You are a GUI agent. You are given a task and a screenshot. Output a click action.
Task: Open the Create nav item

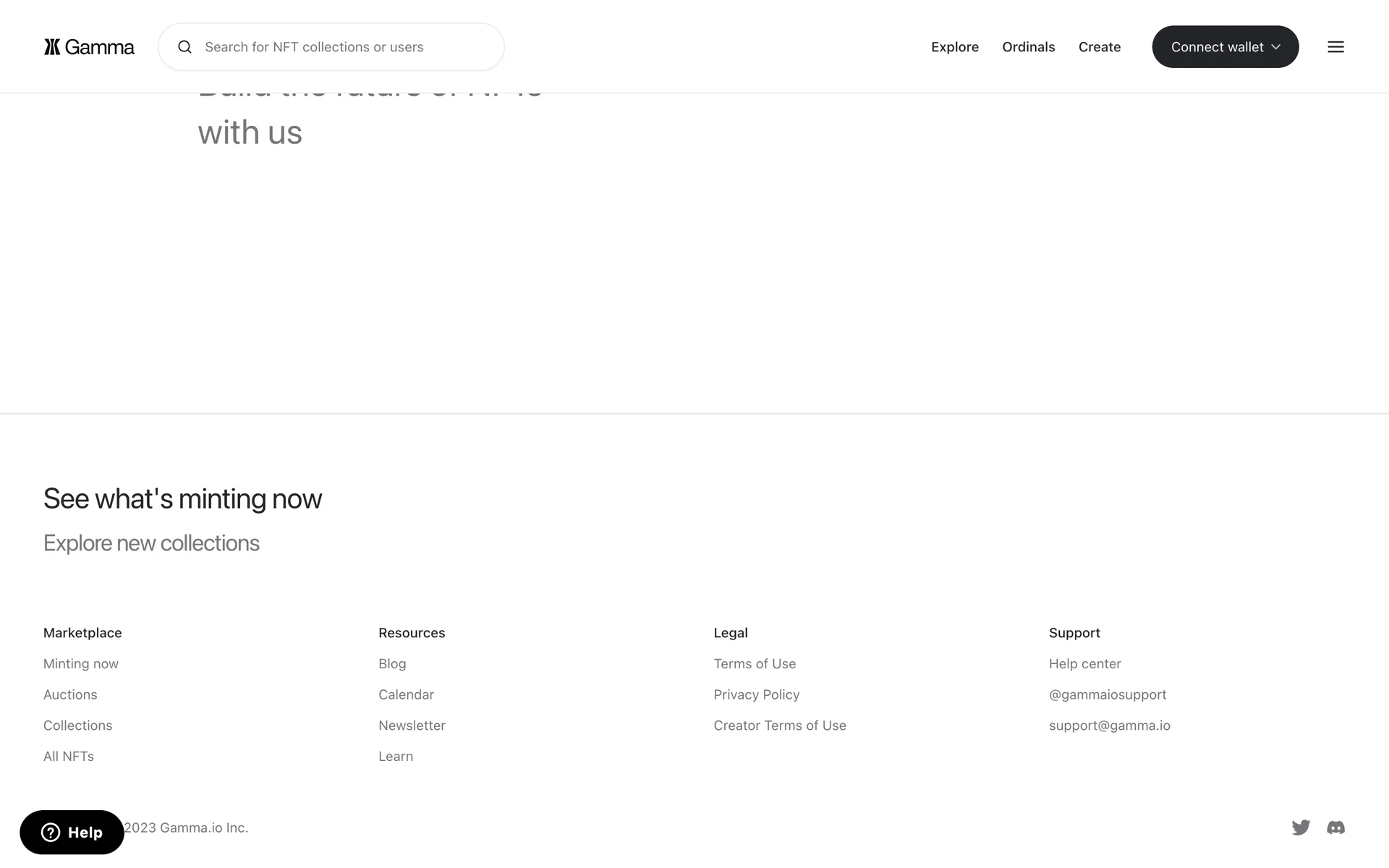1099,47
